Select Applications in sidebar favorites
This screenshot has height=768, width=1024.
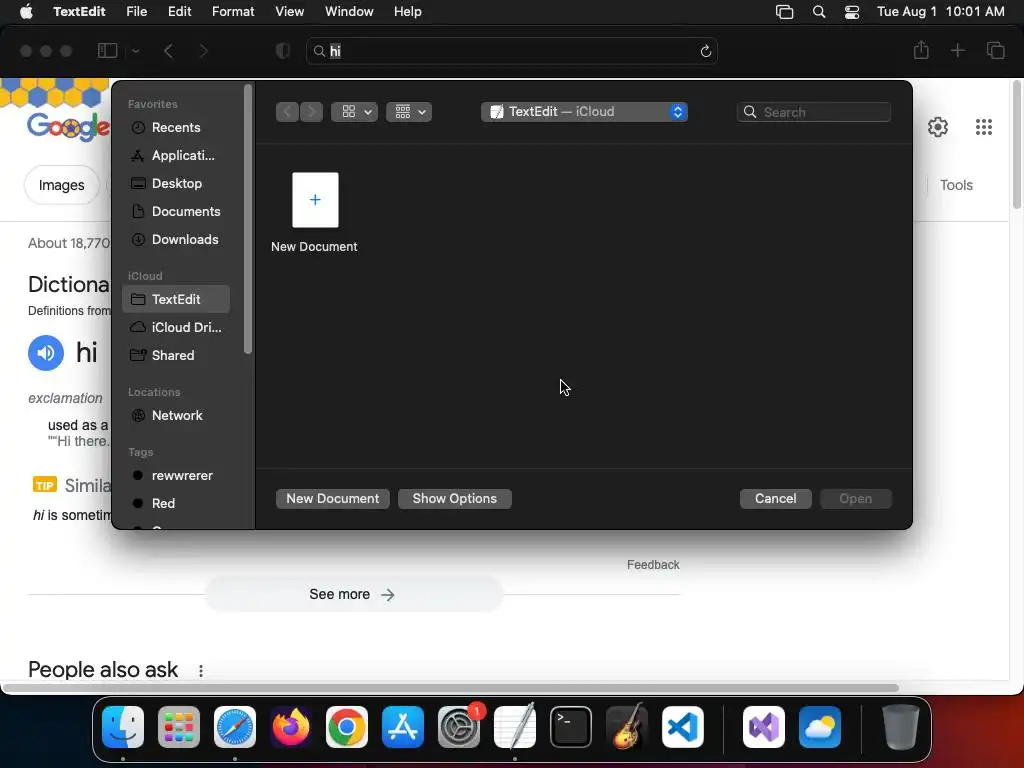(176, 155)
